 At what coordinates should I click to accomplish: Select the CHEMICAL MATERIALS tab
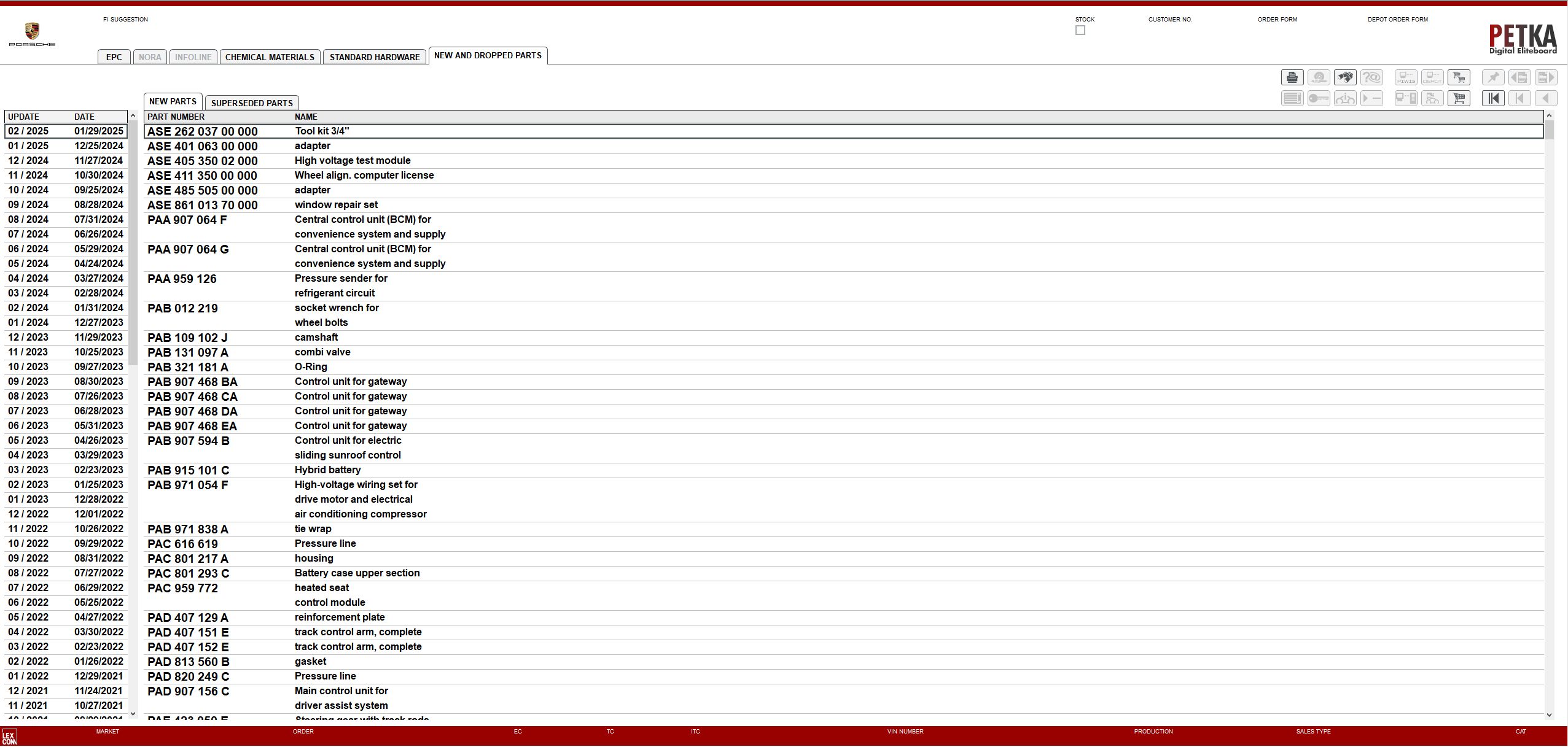tap(271, 56)
